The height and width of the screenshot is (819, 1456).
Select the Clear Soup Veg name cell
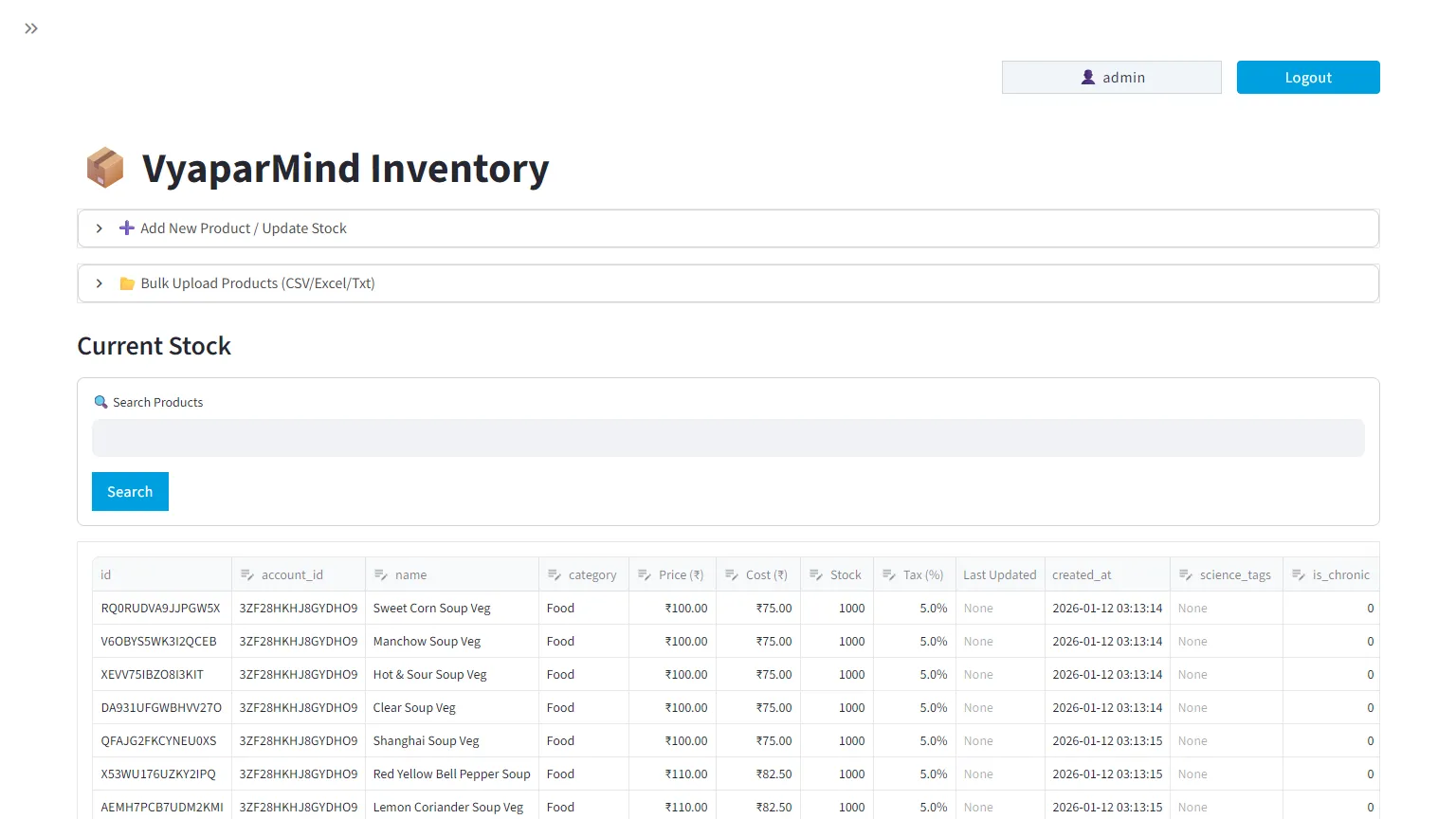tap(452, 707)
